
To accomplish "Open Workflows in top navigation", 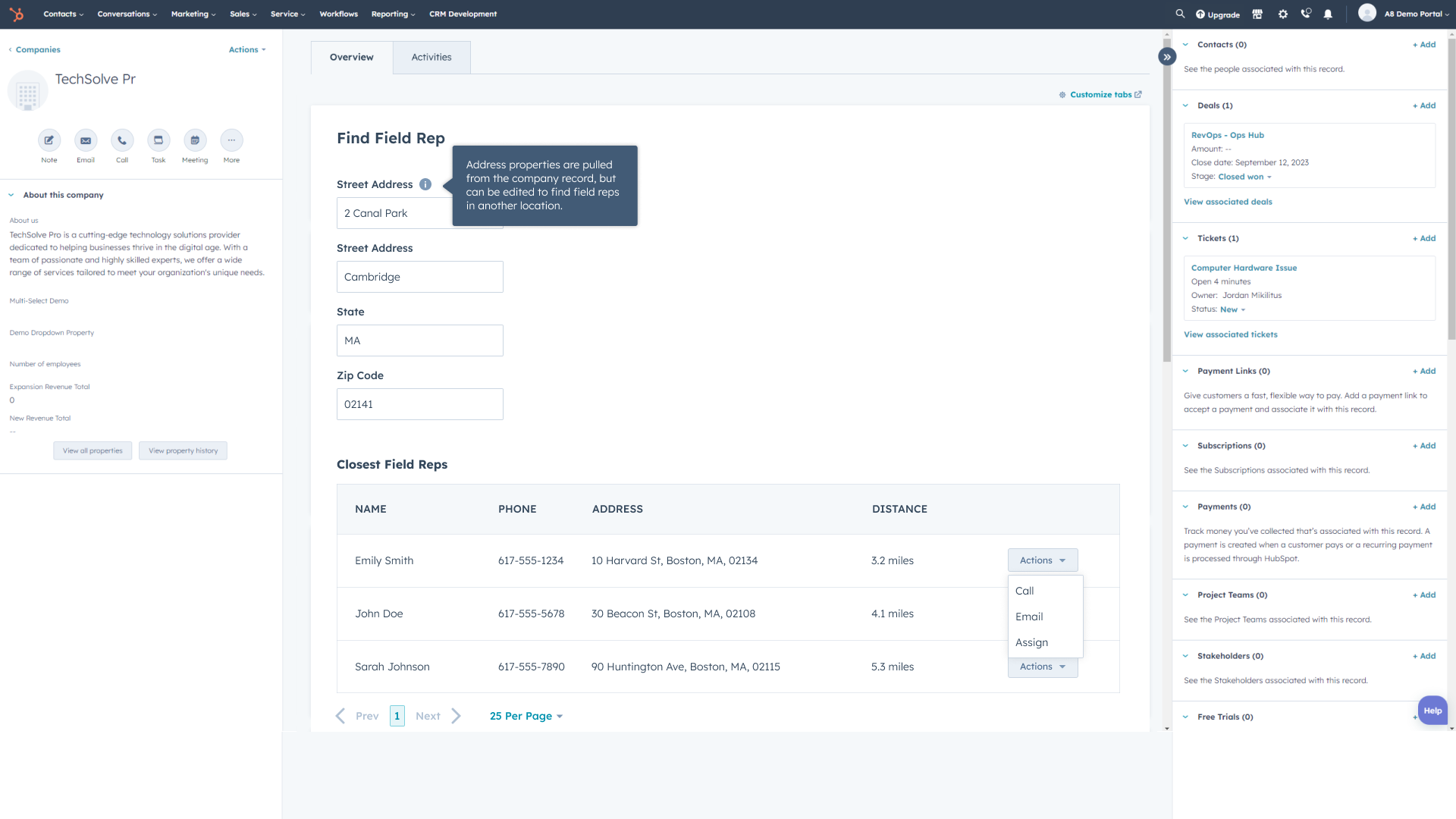I will [338, 14].
